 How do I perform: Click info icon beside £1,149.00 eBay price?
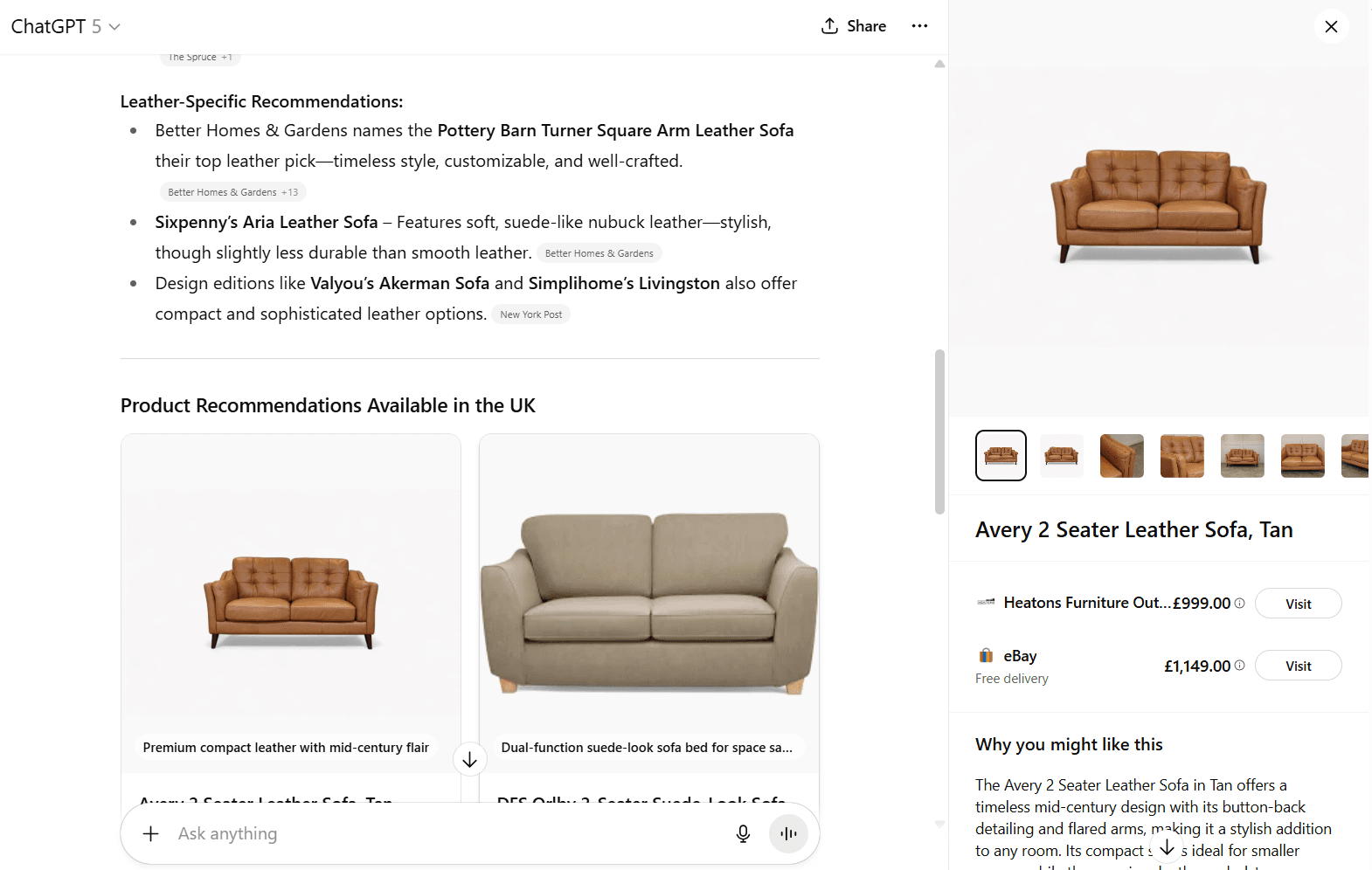pyautogui.click(x=1239, y=666)
